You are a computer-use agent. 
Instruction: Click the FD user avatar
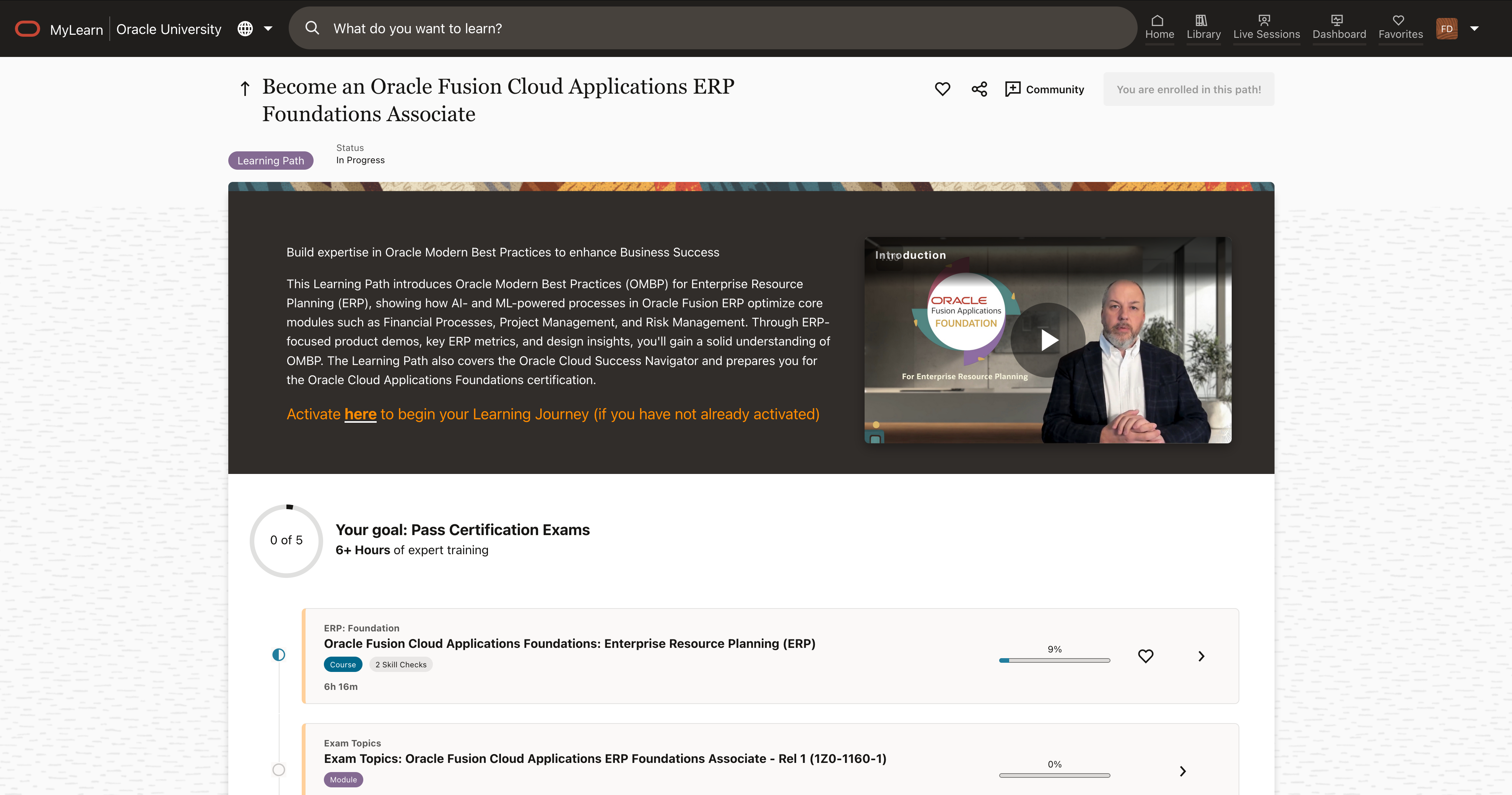point(1446,29)
